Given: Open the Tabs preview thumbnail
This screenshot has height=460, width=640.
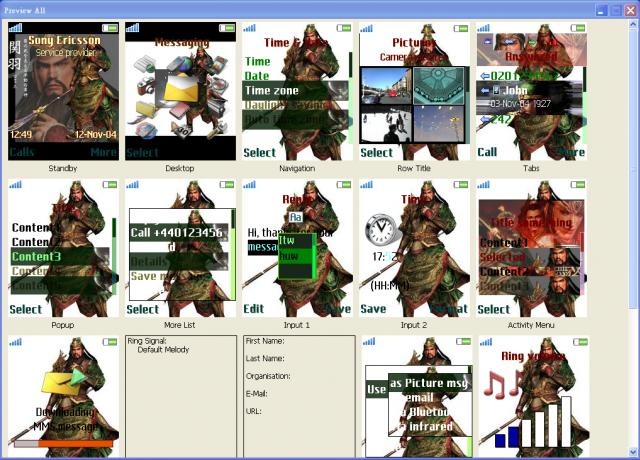Looking at the screenshot, I should (x=531, y=91).
